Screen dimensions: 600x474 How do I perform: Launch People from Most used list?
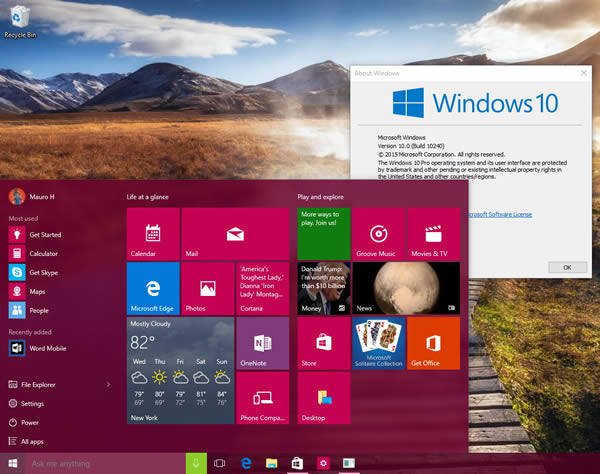29,310
